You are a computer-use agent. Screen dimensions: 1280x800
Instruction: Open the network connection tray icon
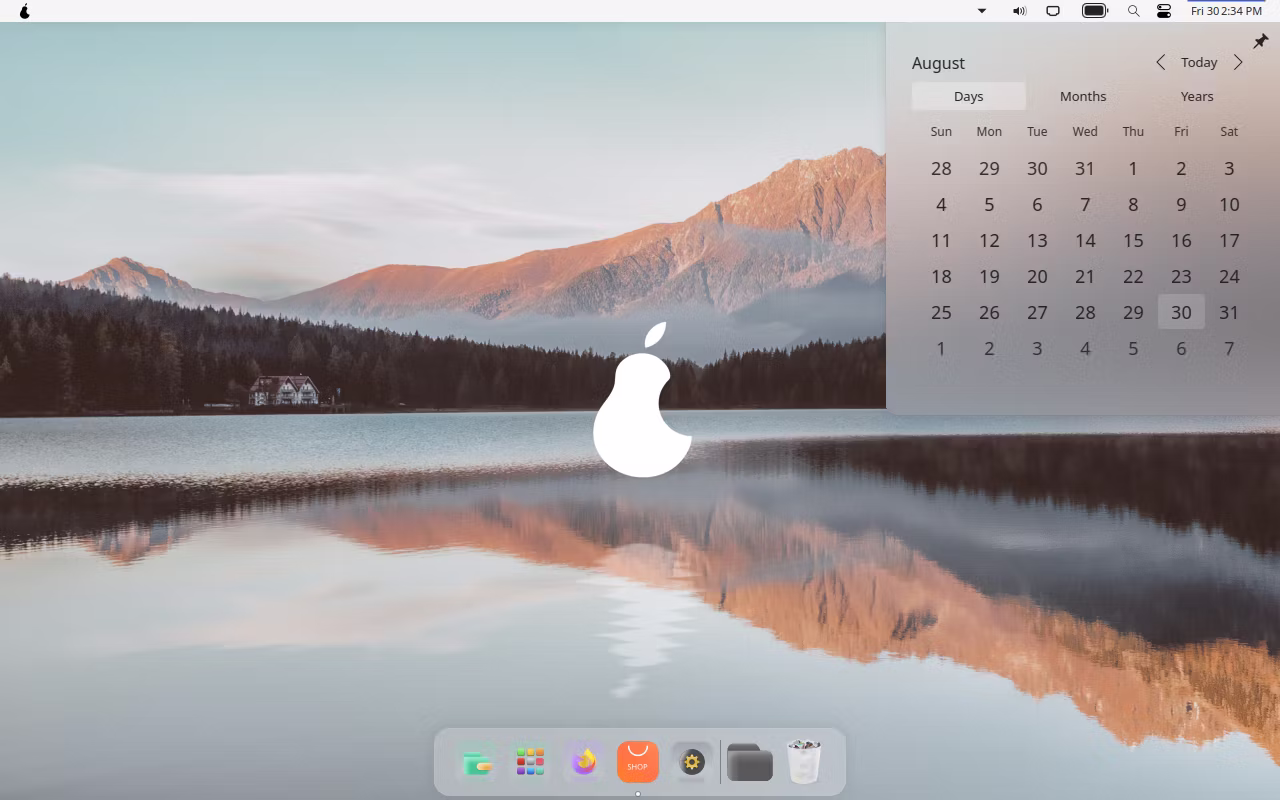pos(1053,11)
